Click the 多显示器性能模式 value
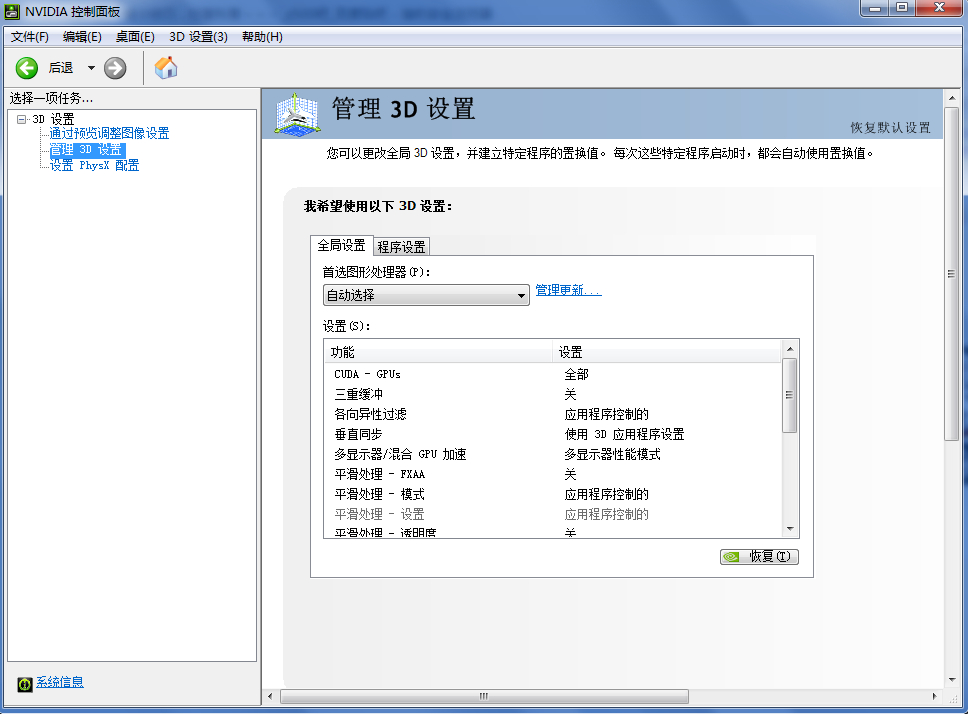This screenshot has height=714, width=968. [x=612, y=454]
